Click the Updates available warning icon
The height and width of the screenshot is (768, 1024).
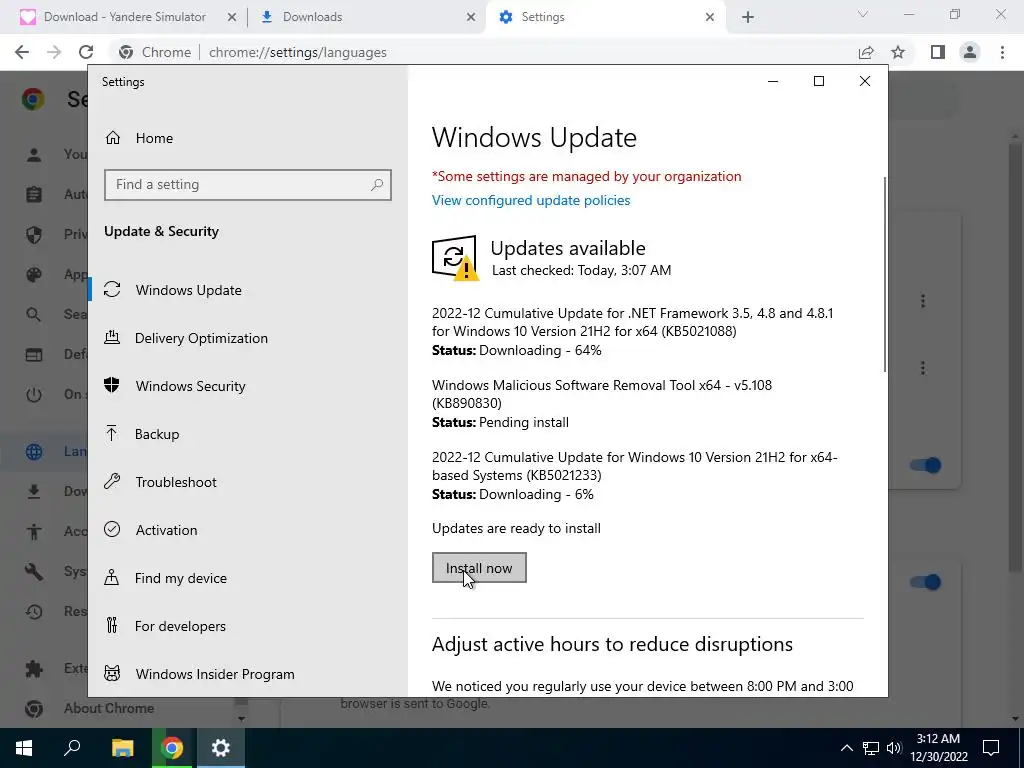pos(455,259)
